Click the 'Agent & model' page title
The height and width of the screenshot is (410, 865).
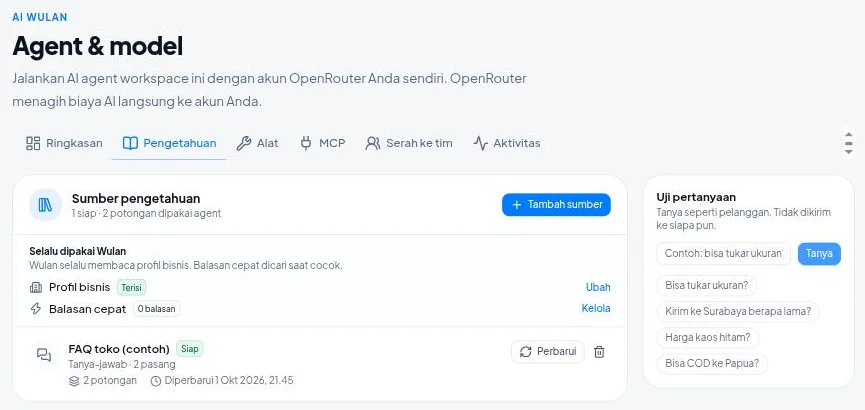(x=98, y=46)
